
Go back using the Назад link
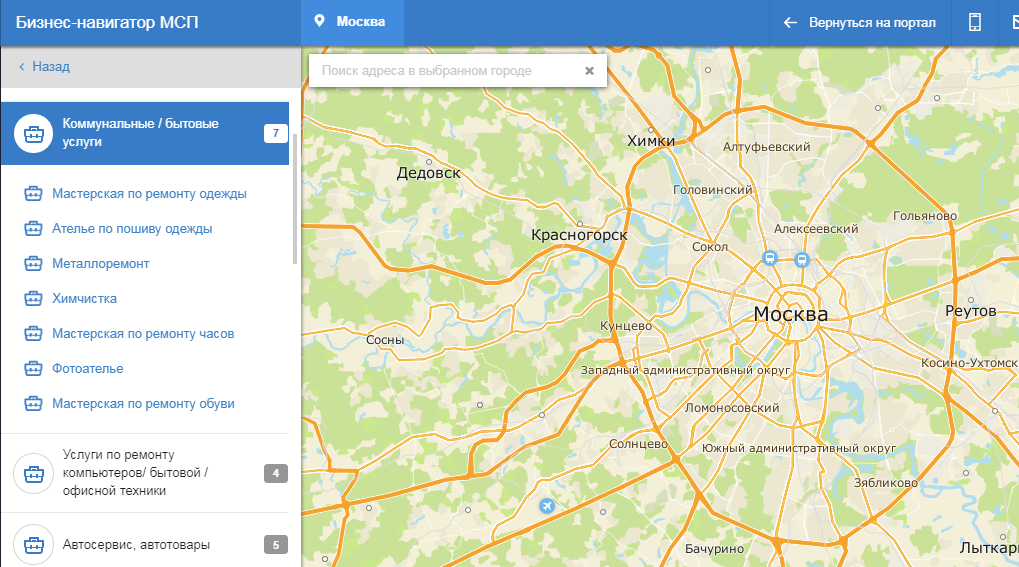[x=51, y=66]
